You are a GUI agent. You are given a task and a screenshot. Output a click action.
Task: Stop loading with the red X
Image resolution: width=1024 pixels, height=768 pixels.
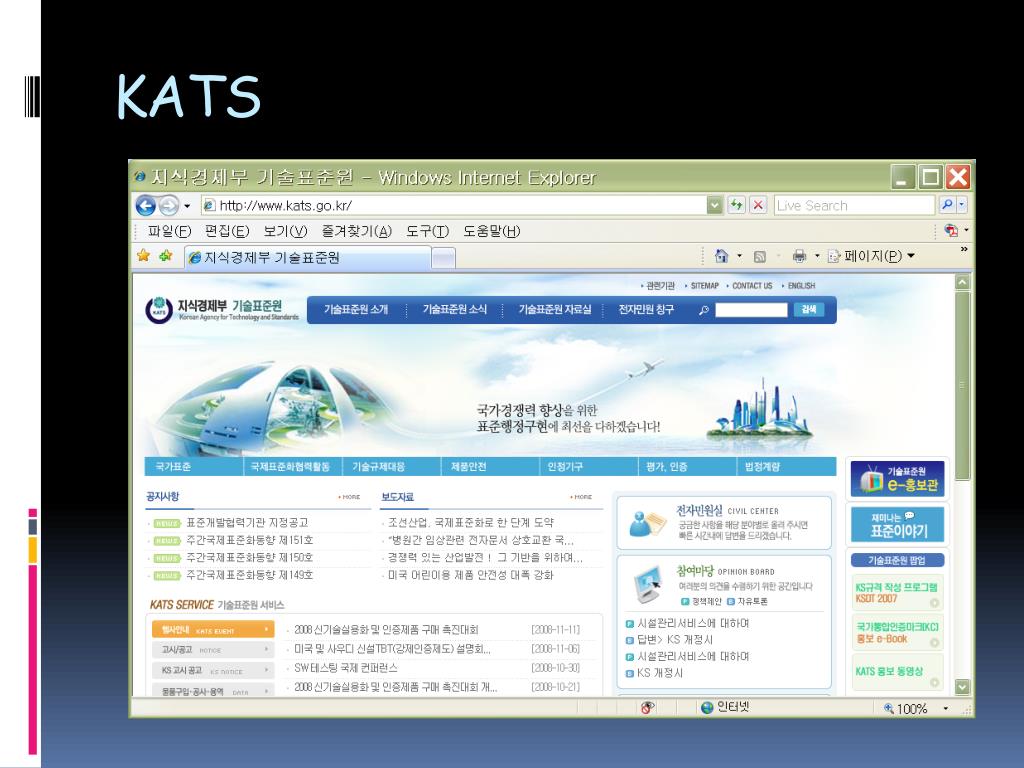758,205
